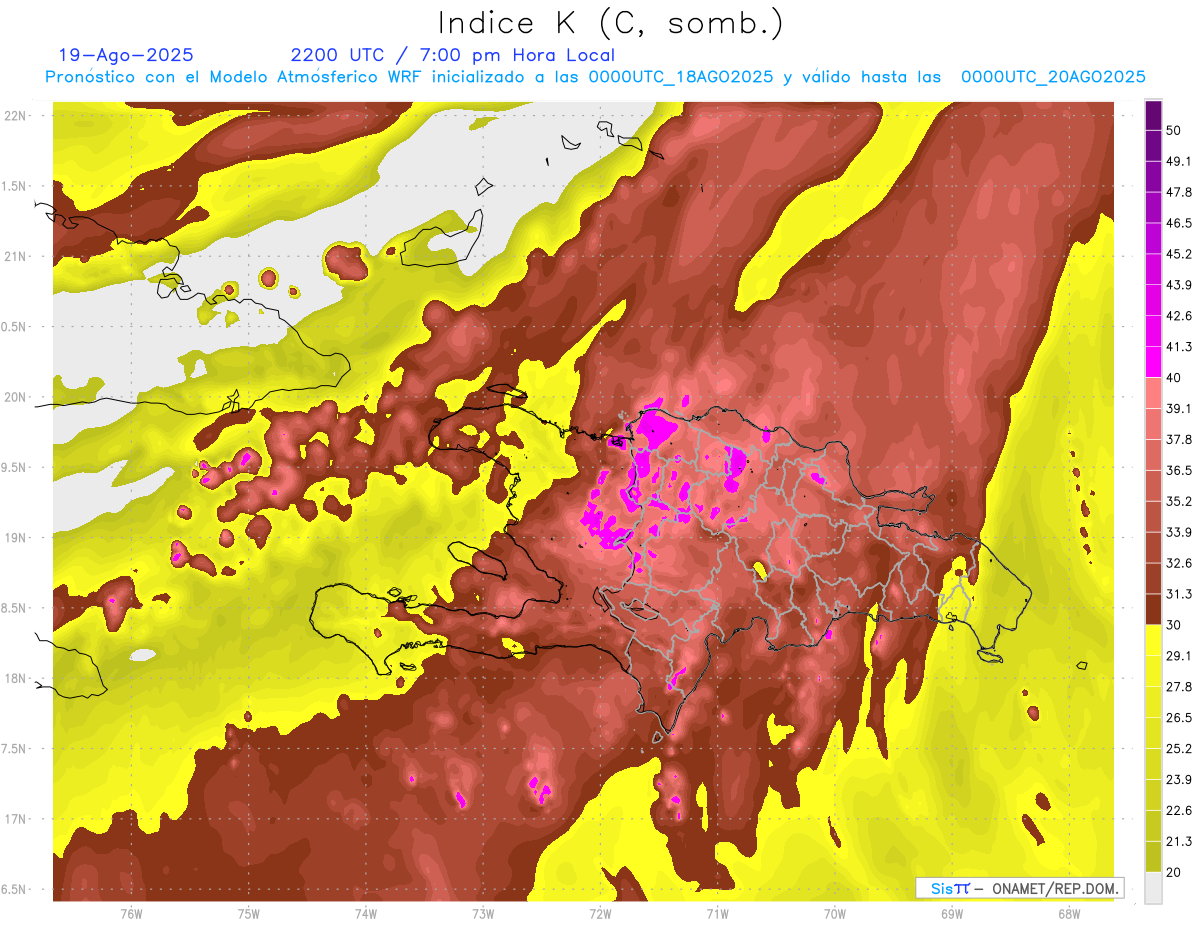Click the '22N' latitude label
The width and height of the screenshot is (1200, 927).
coord(16,115)
